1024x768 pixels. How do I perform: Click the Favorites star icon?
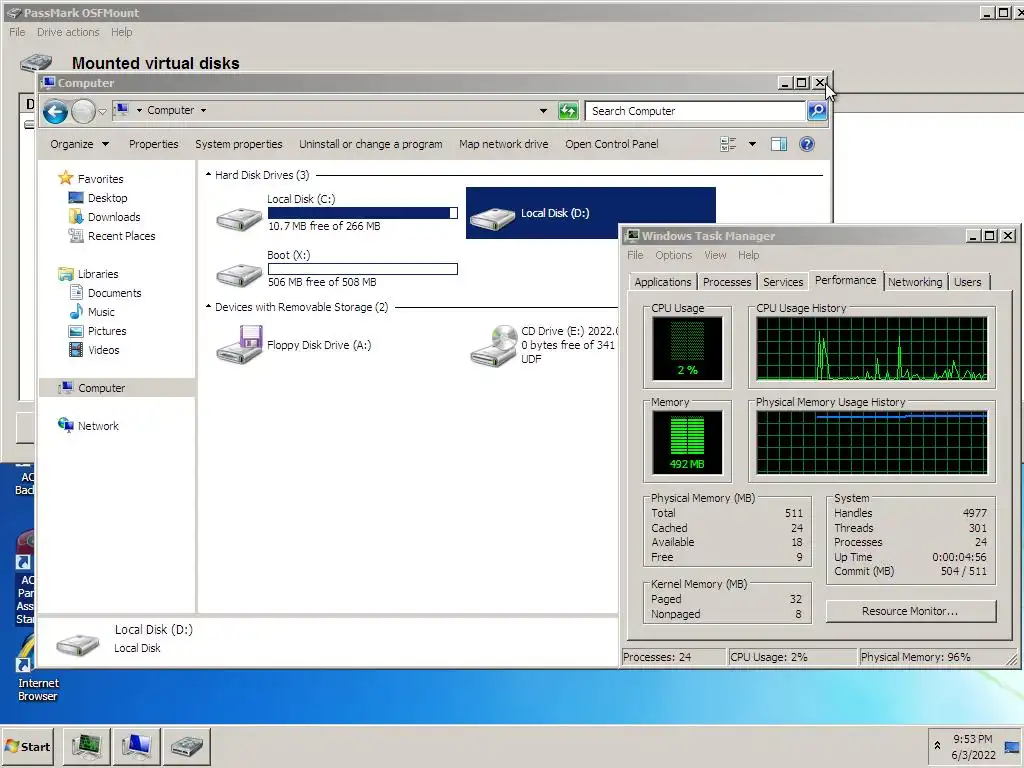click(x=65, y=178)
